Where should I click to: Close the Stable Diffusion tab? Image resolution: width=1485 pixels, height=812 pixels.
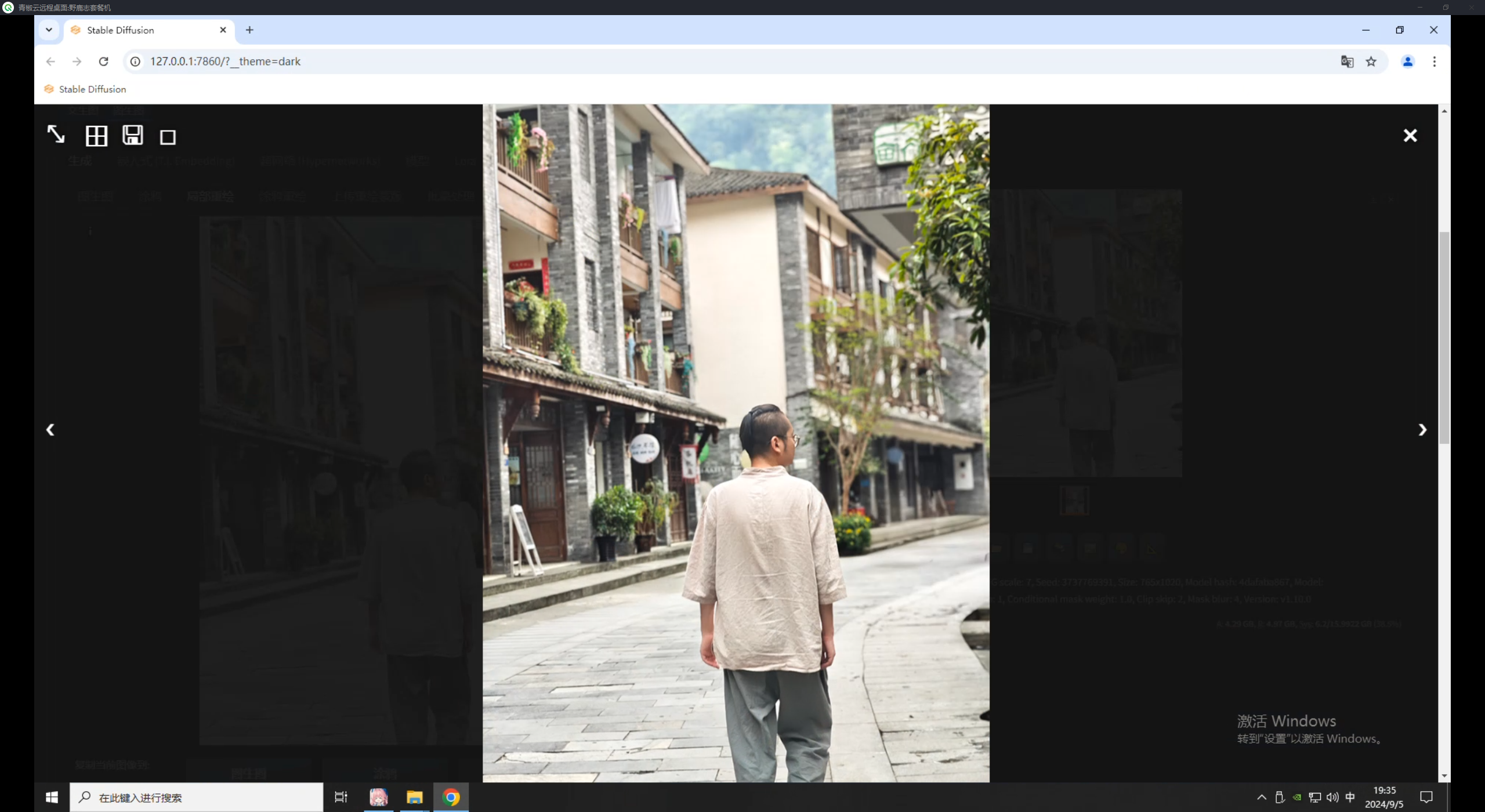tap(223, 30)
